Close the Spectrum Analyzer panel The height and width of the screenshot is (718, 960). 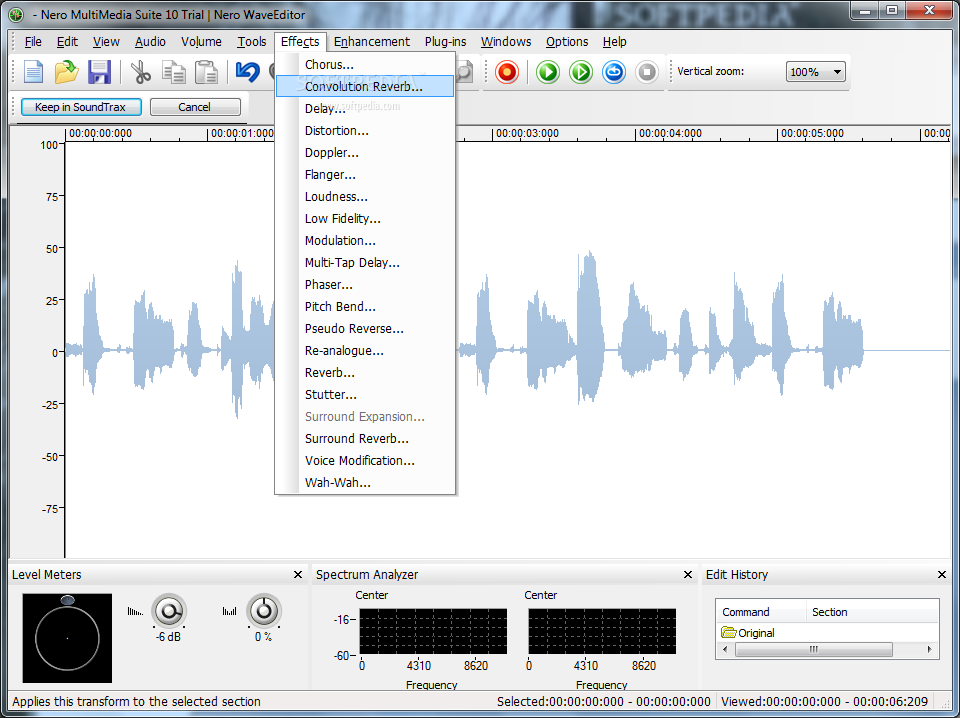click(x=688, y=575)
